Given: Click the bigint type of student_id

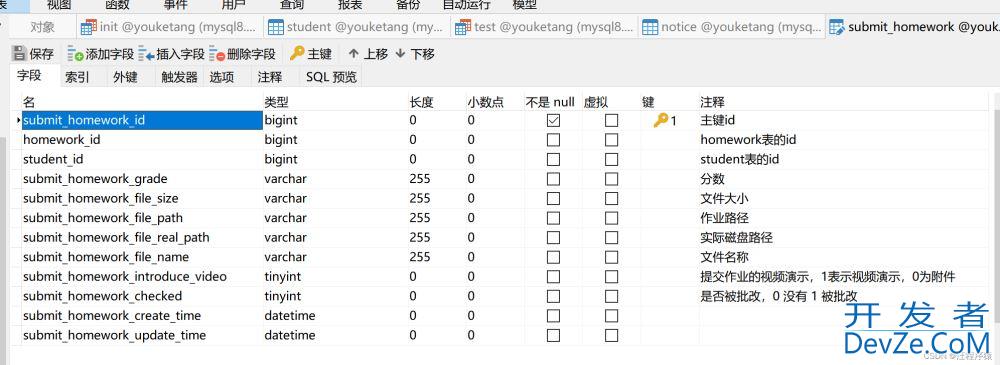Looking at the screenshot, I should [281, 160].
